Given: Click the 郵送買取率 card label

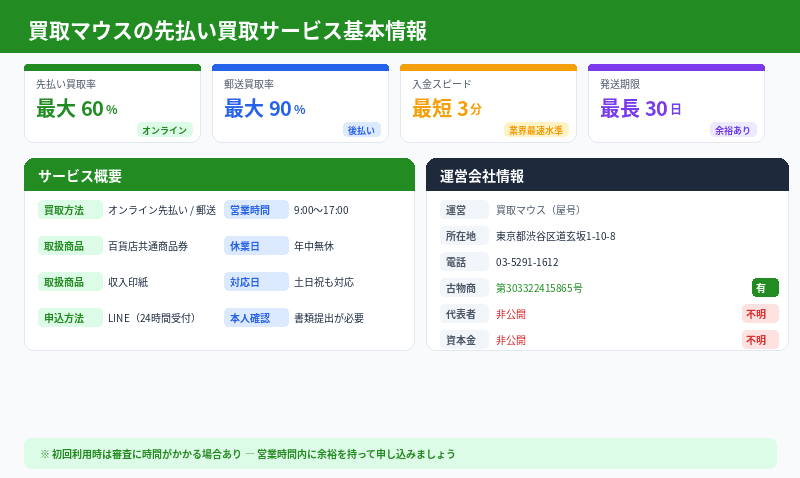Looking at the screenshot, I should pos(249,84).
